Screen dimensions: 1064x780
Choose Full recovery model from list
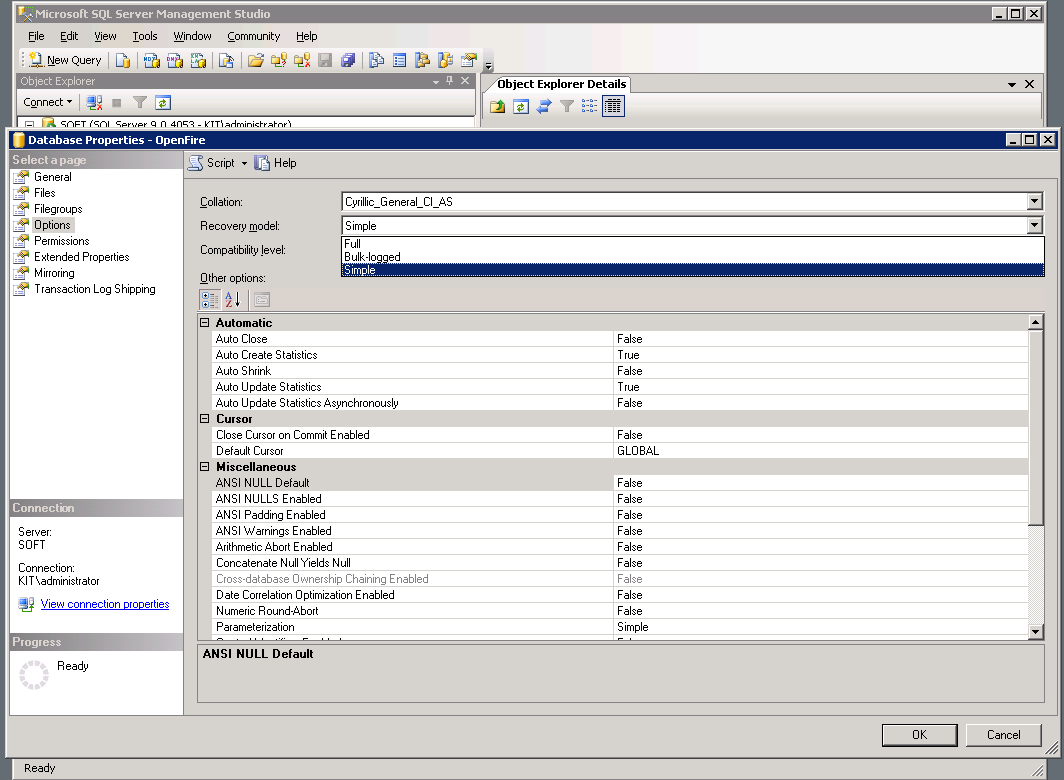(x=692, y=244)
